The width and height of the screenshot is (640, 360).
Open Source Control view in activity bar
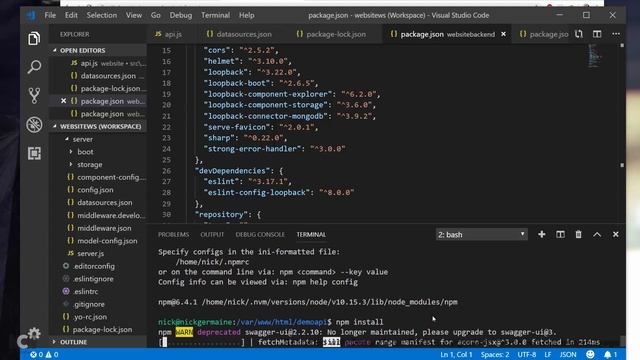click(x=34, y=96)
